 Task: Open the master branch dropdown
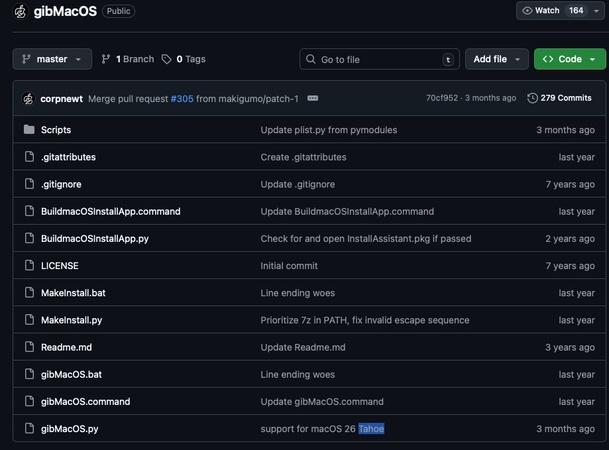pos(52,59)
